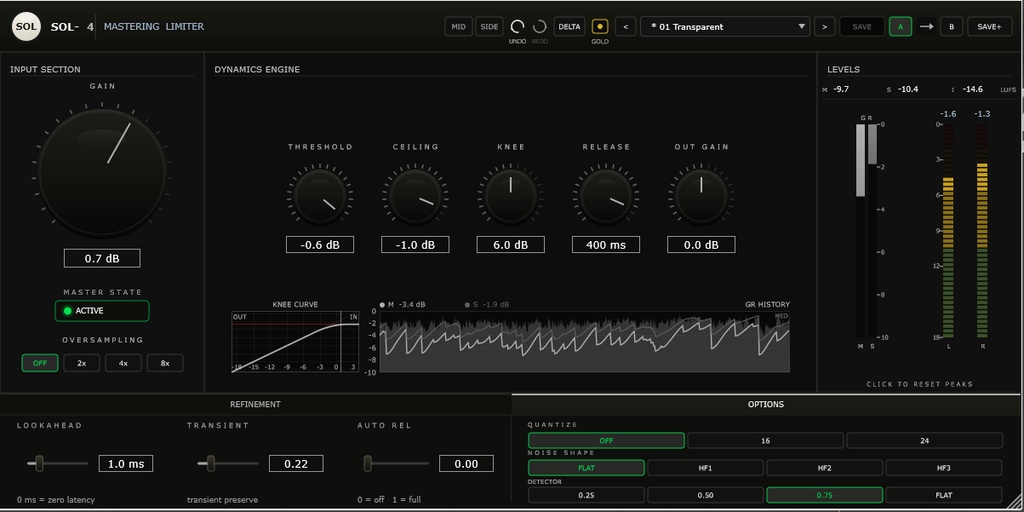This screenshot has height=512, width=1024.
Task: Click the SOL logo badge
Action: (27, 27)
